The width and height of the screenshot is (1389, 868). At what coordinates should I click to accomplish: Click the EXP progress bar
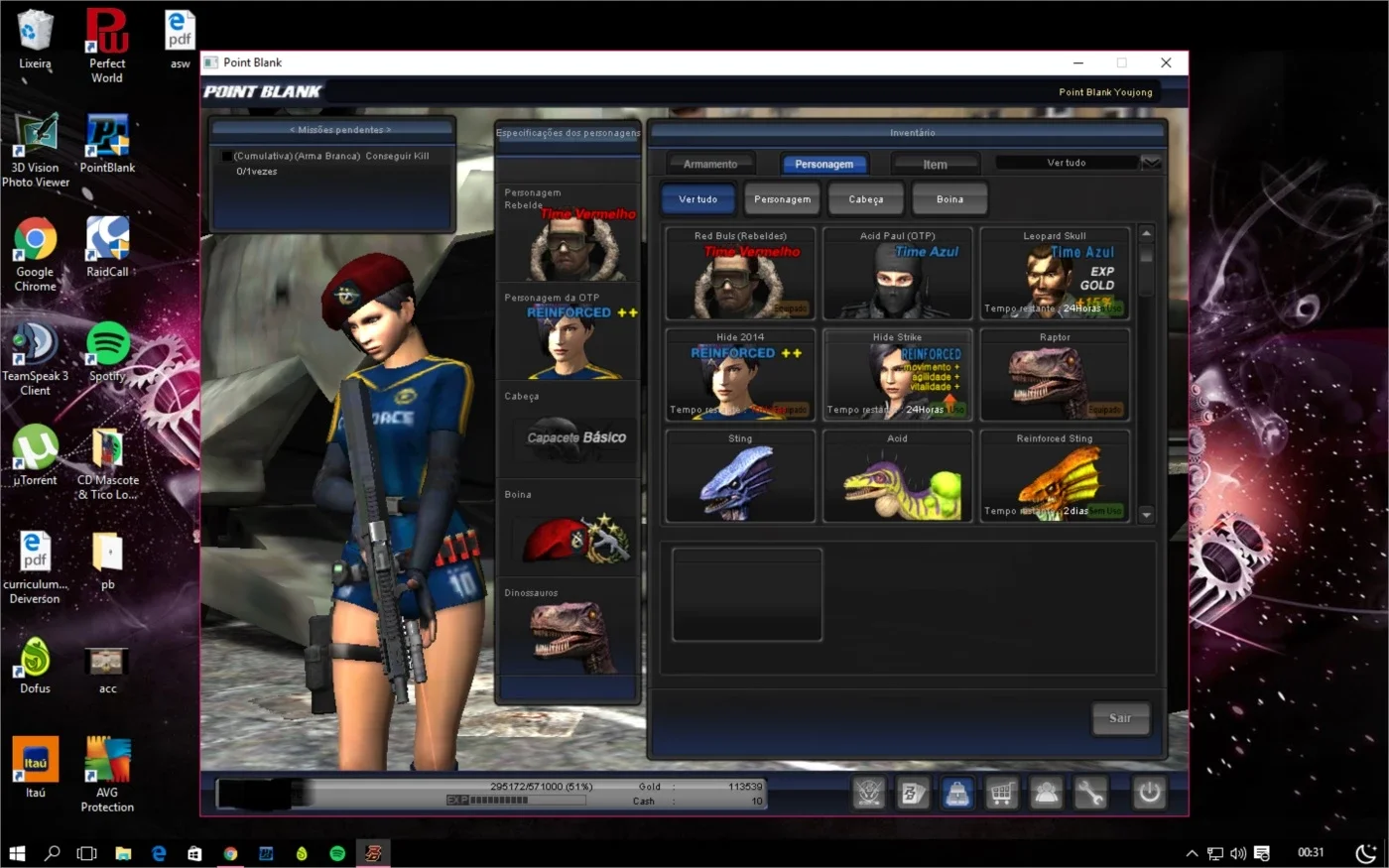(x=517, y=800)
